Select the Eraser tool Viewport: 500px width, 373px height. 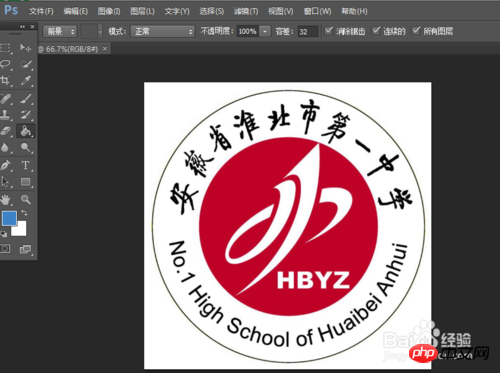tap(5, 131)
